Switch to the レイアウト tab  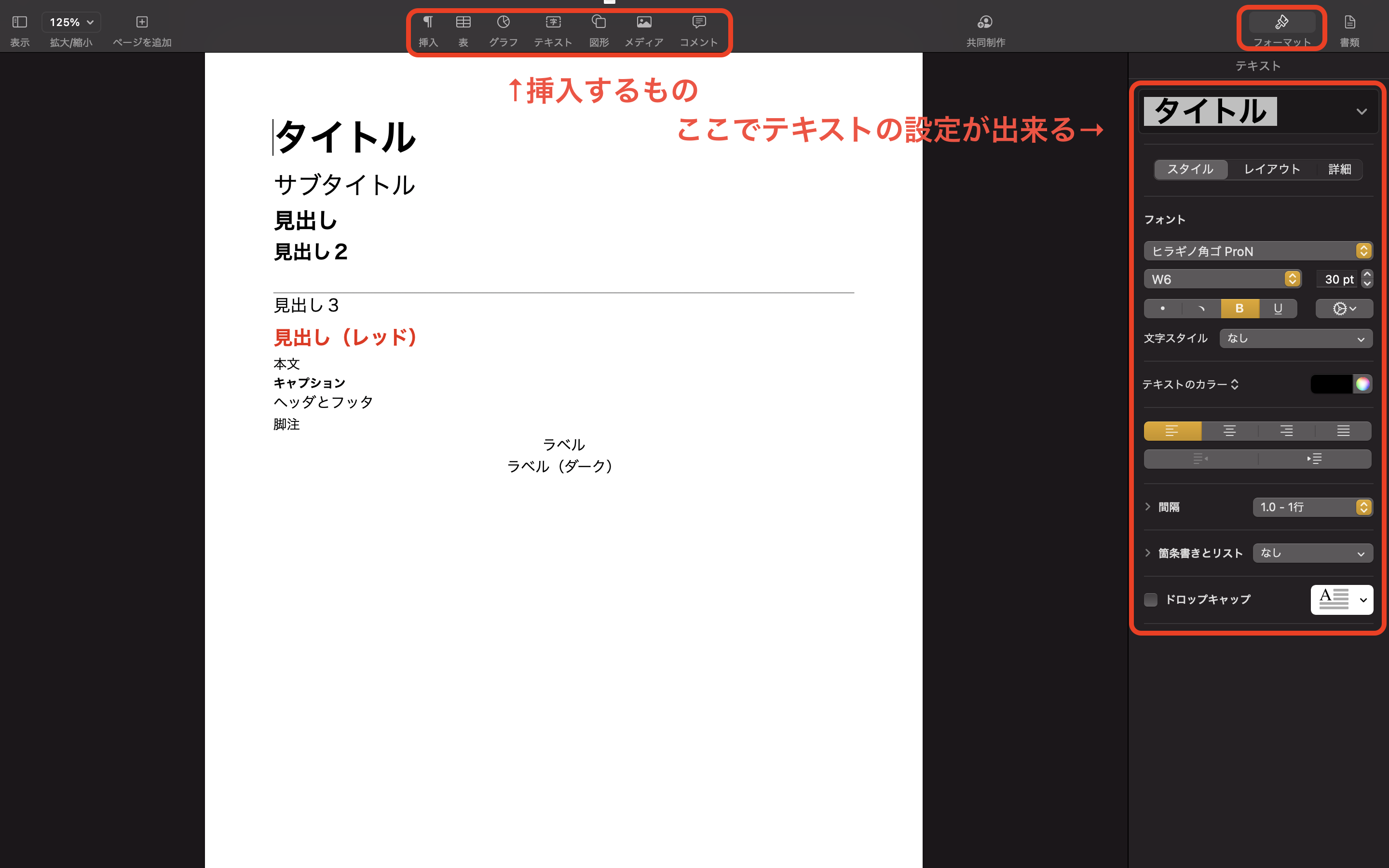pos(1272,169)
